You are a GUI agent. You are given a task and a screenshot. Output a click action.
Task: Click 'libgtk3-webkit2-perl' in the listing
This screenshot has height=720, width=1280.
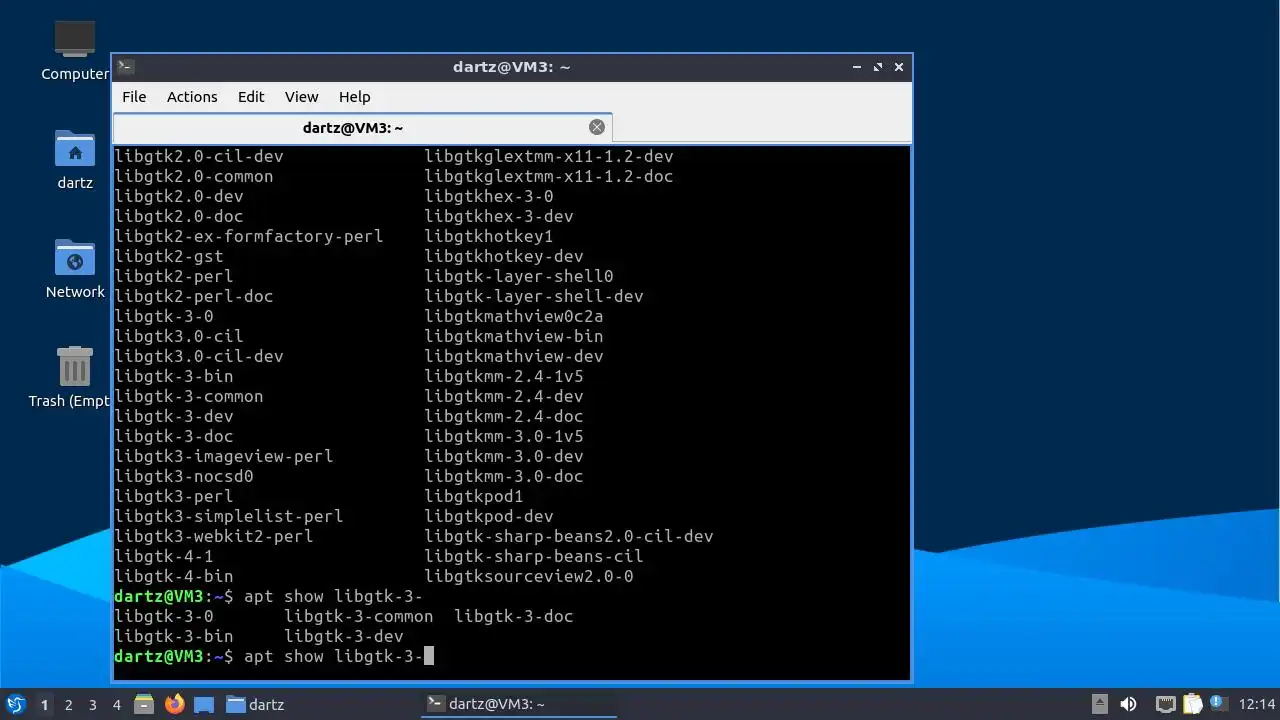(214, 536)
